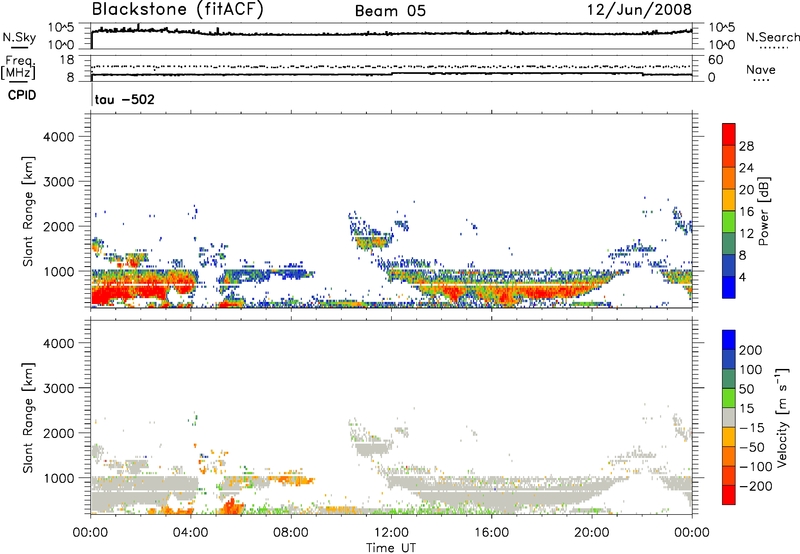This screenshot has width=800, height=554.
Task: Pick the yellow 16–20 dB power swatch
Action: 729,200
